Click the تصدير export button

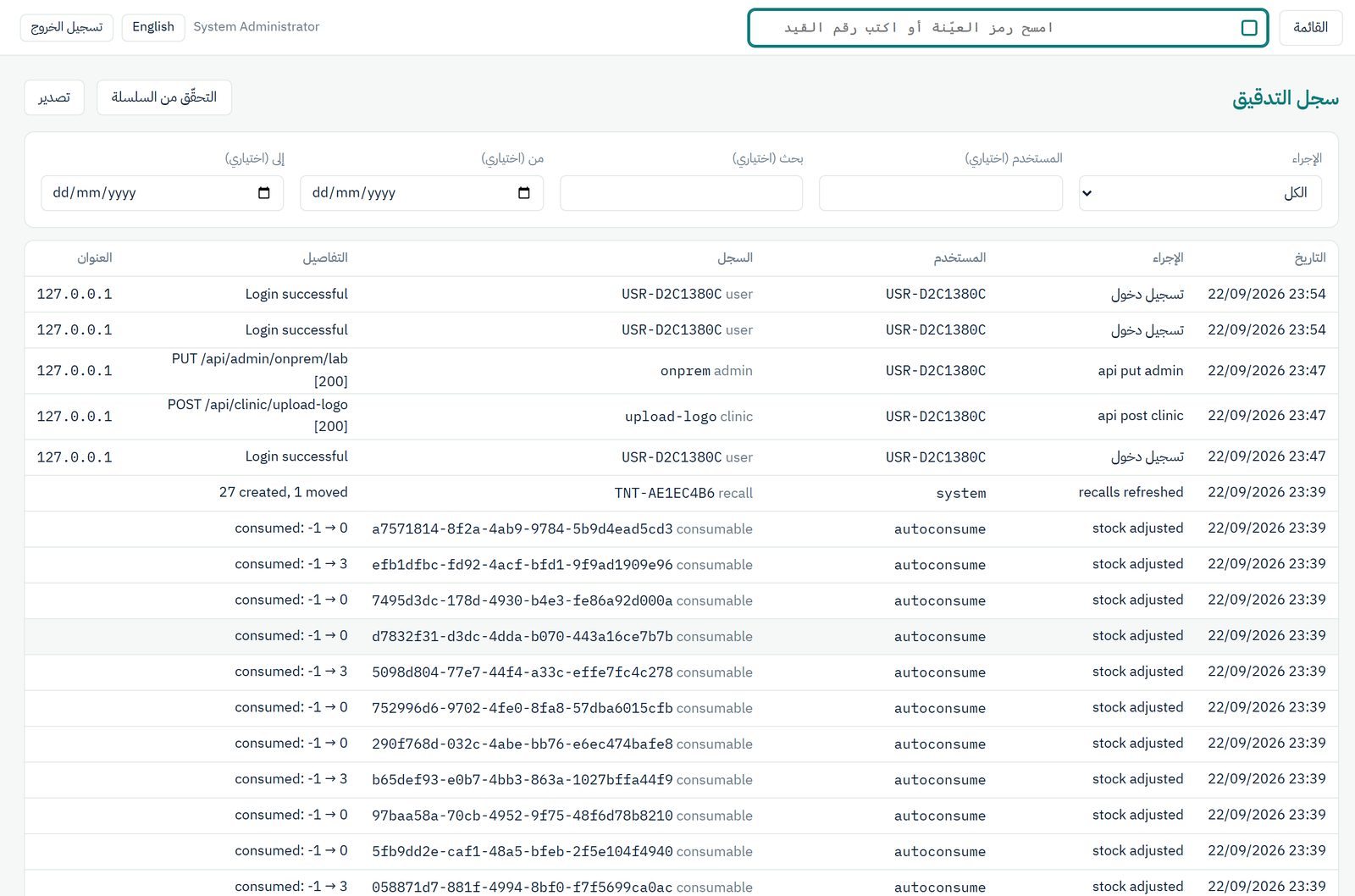[54, 97]
